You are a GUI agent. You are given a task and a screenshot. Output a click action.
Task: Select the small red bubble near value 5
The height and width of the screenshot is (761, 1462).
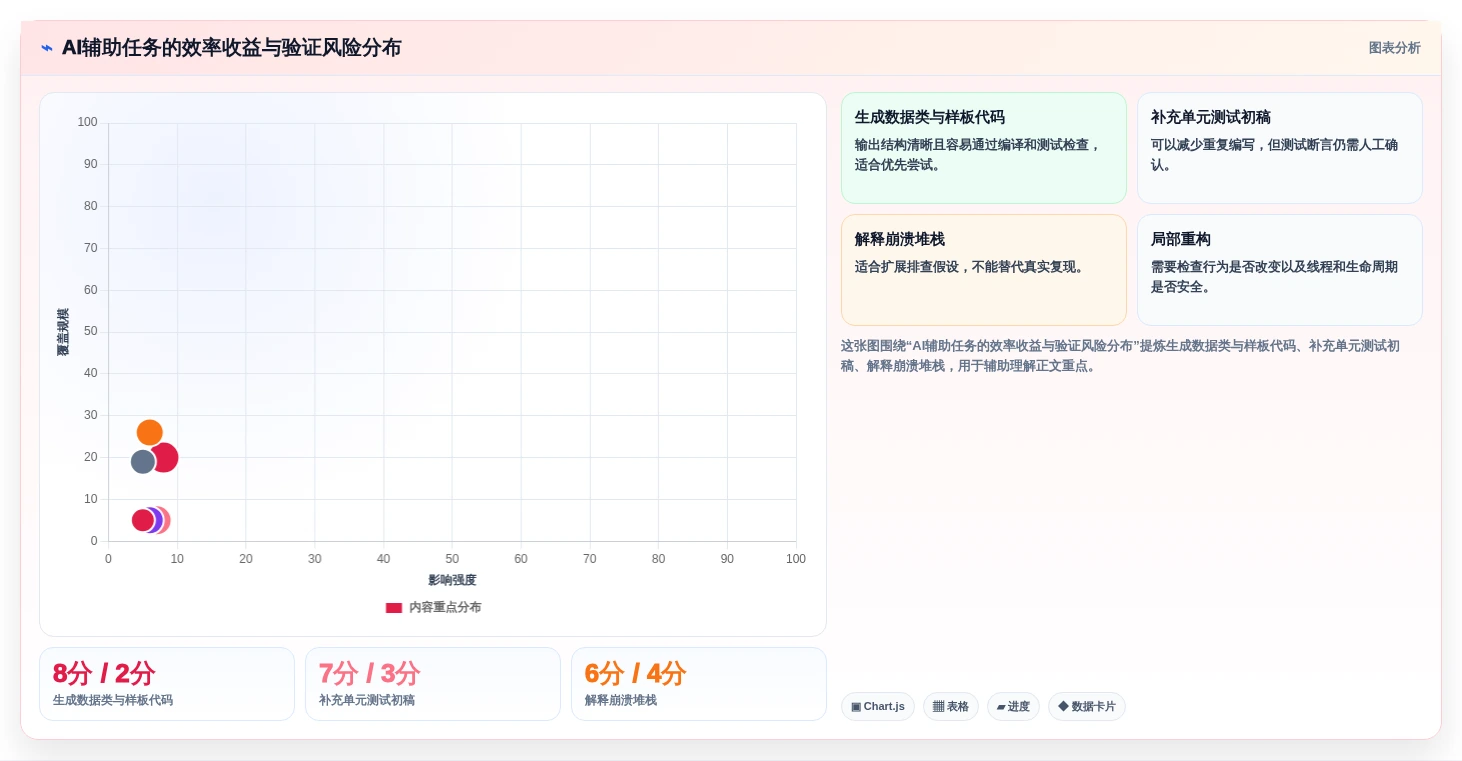pos(143,520)
